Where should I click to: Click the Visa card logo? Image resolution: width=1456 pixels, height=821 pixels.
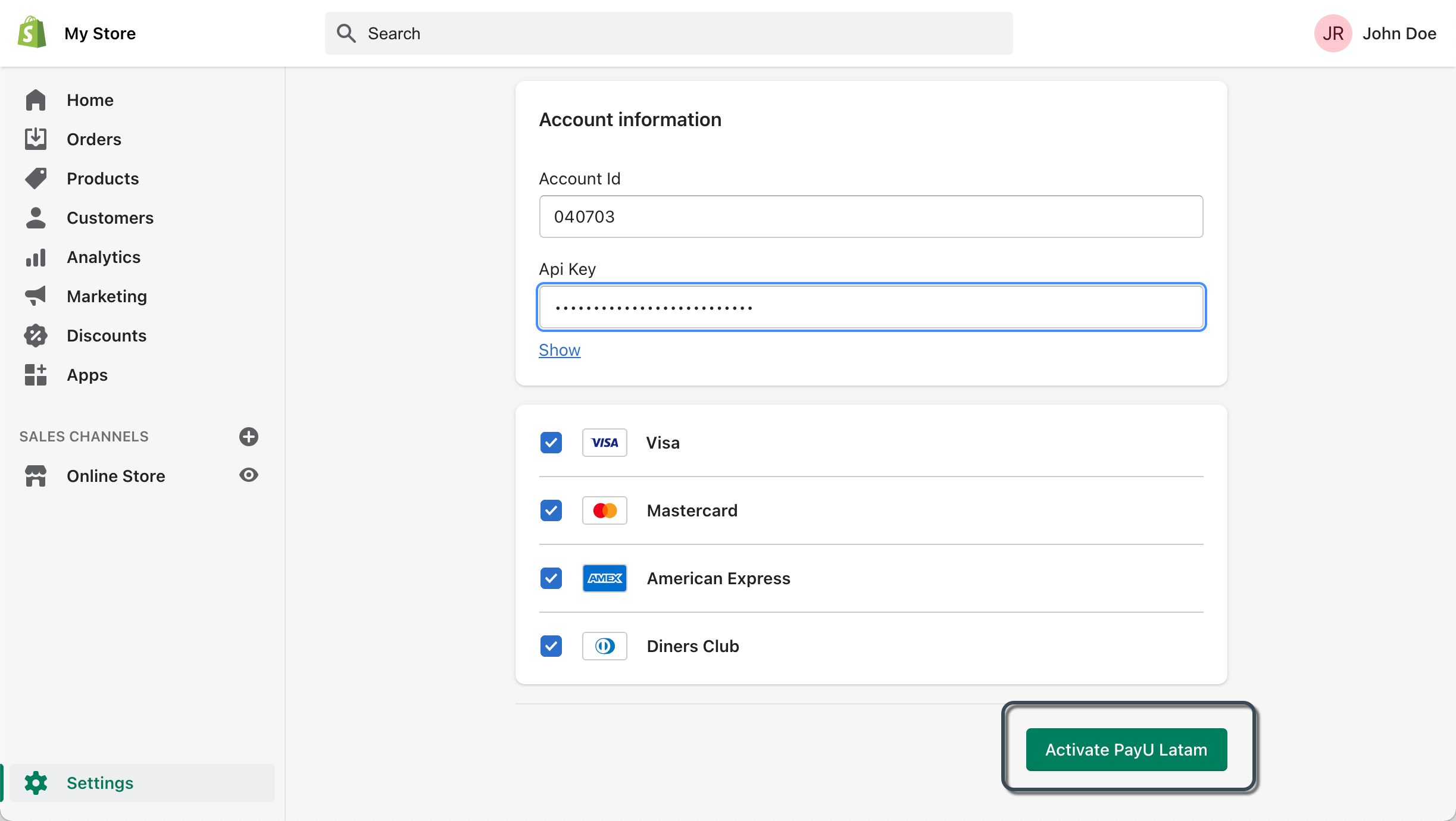pyautogui.click(x=604, y=443)
